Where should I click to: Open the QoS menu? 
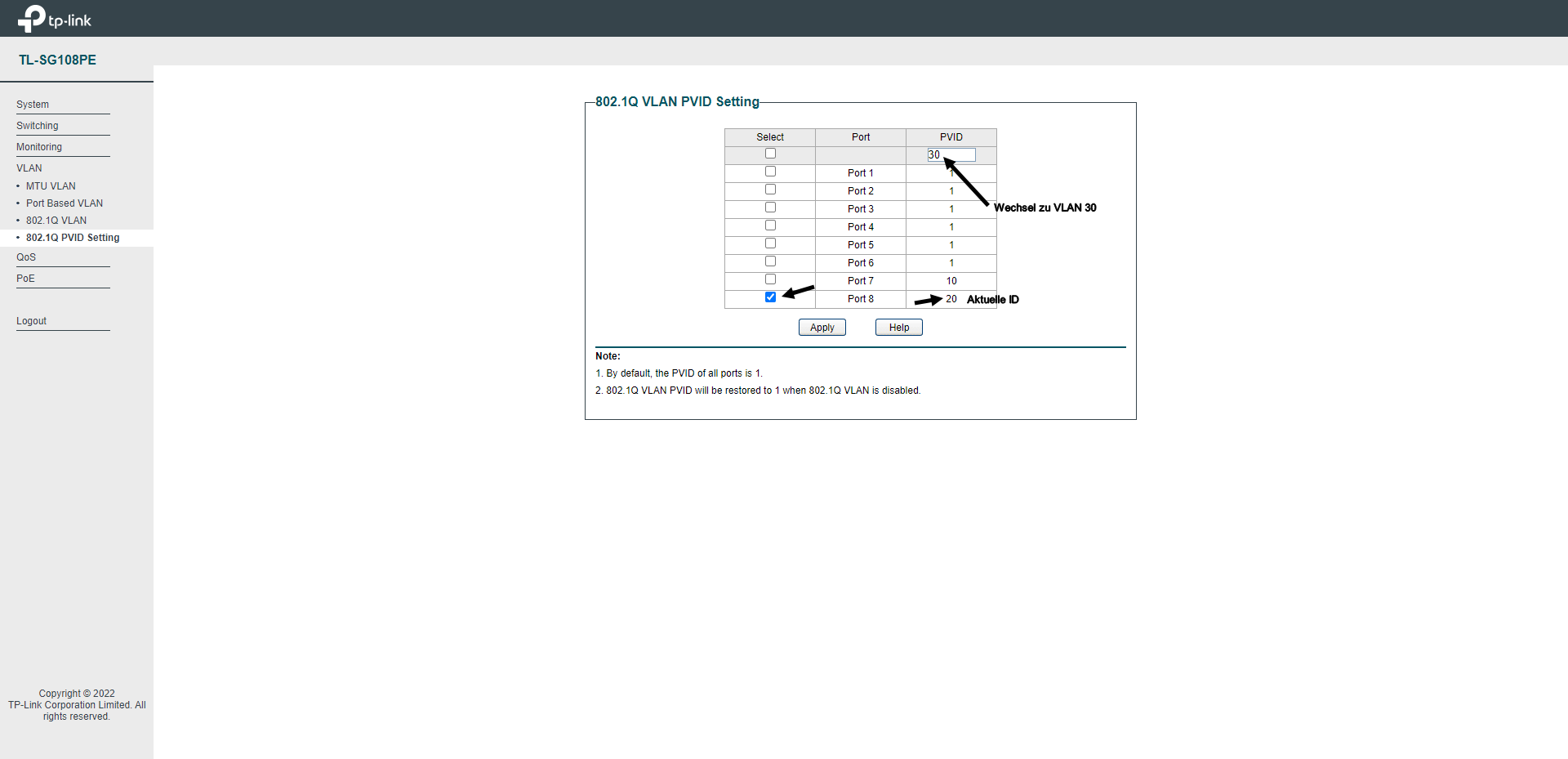click(26, 257)
